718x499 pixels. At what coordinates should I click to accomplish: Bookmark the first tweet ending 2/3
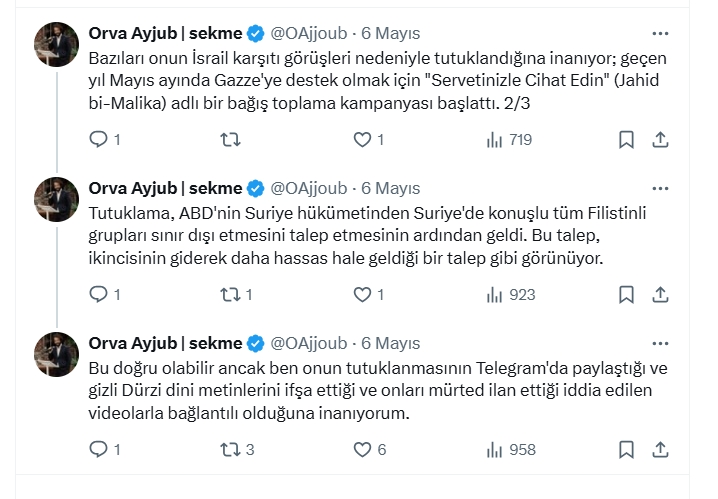click(626, 140)
